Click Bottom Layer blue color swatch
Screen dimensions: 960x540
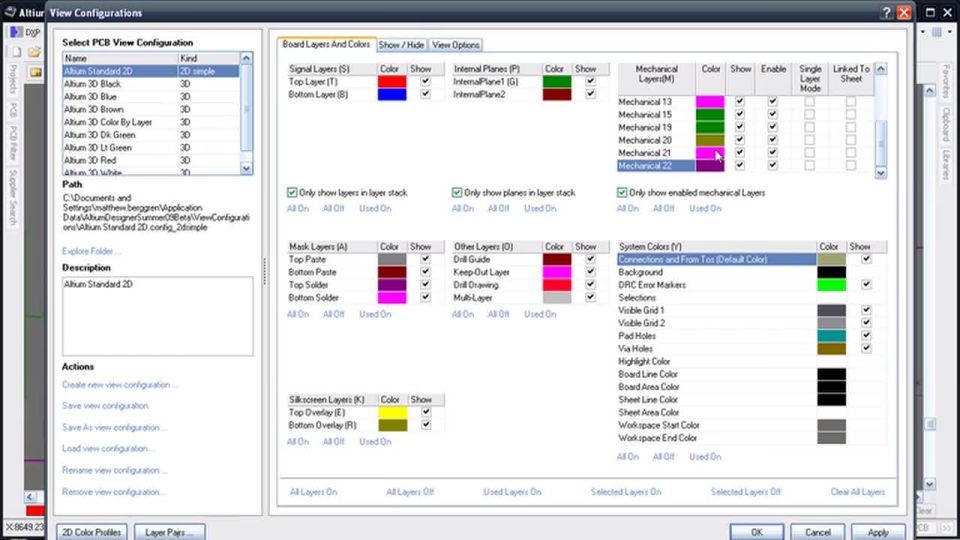click(x=392, y=94)
